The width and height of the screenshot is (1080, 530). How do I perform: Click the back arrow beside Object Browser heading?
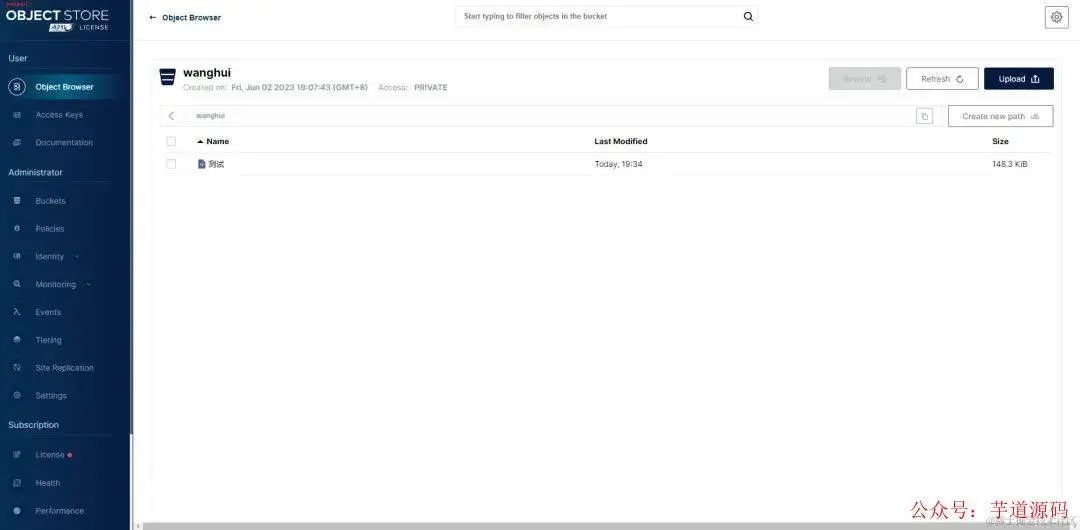(x=153, y=17)
